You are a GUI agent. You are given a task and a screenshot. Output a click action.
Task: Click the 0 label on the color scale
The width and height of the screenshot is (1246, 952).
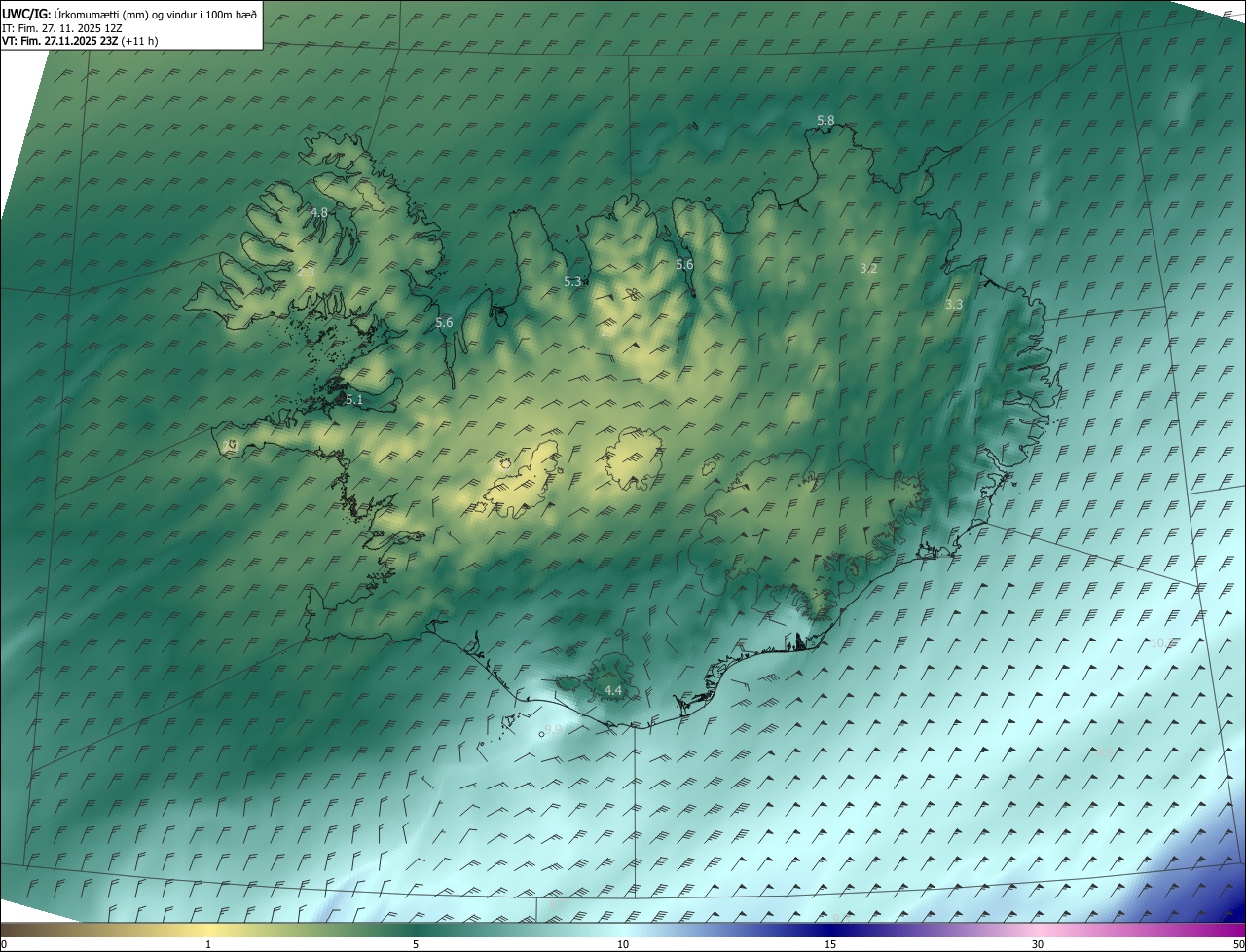click(x=4, y=944)
